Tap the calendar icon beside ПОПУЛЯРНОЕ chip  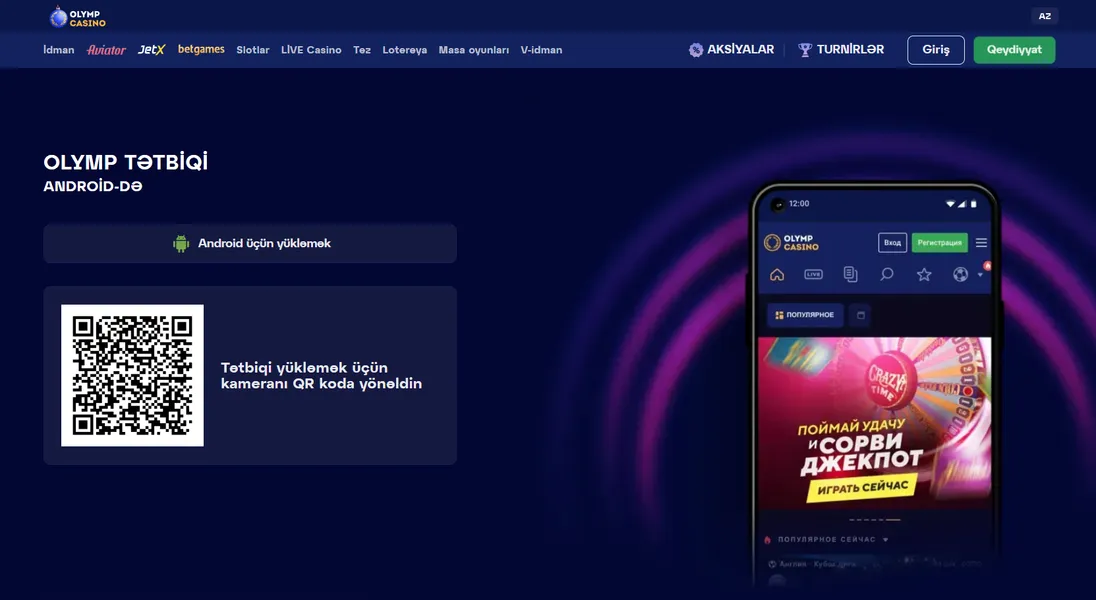tap(861, 315)
